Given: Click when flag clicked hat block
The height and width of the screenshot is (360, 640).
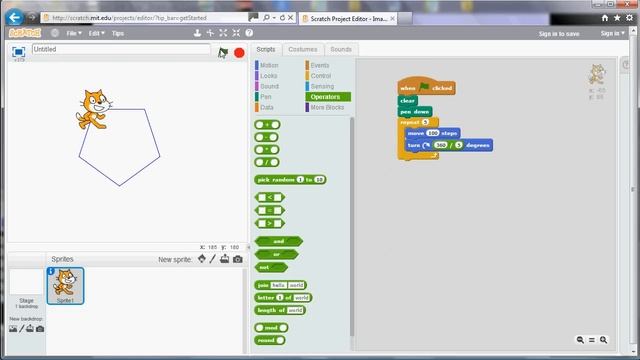Looking at the screenshot, I should (x=426, y=86).
